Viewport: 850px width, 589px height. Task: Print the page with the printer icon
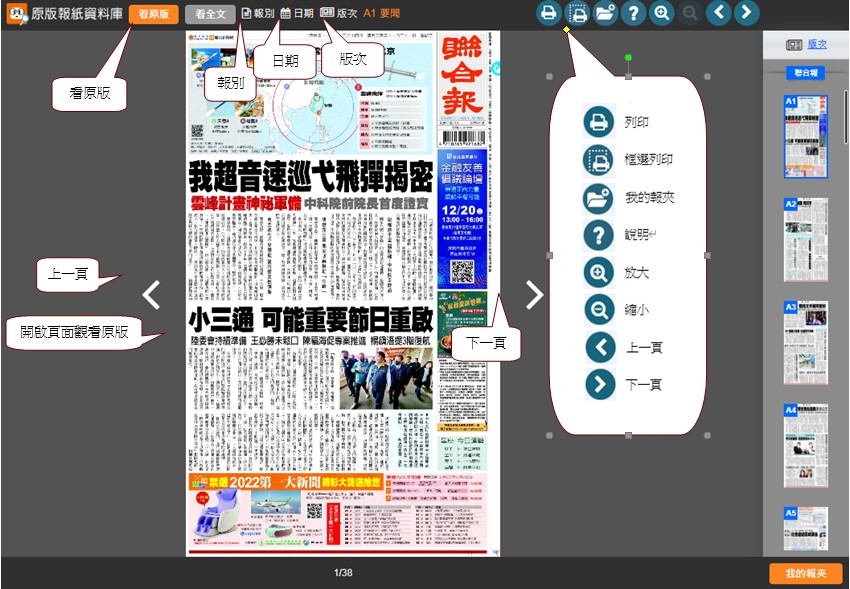[549, 12]
